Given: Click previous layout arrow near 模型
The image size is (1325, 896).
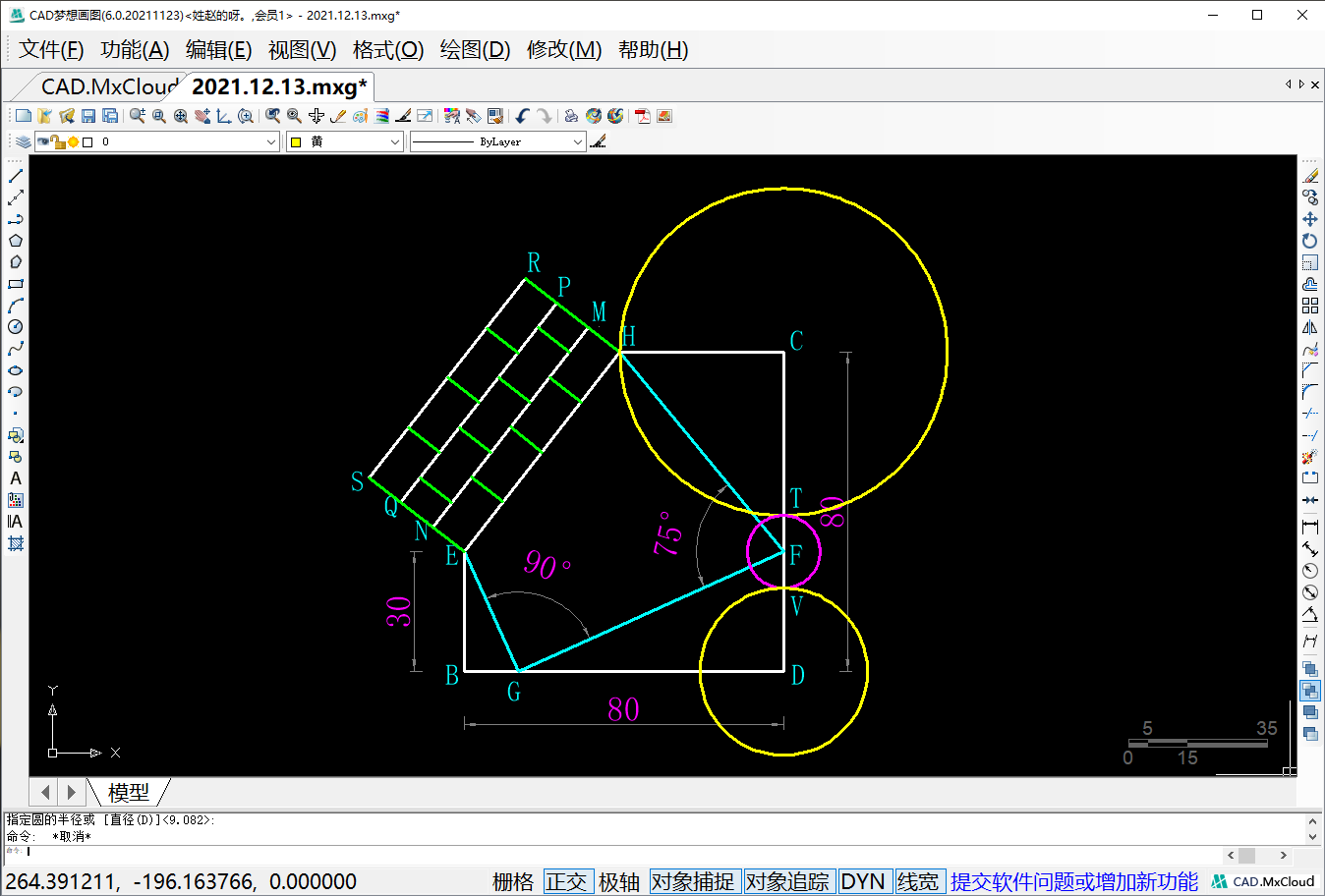Looking at the screenshot, I should [x=45, y=791].
